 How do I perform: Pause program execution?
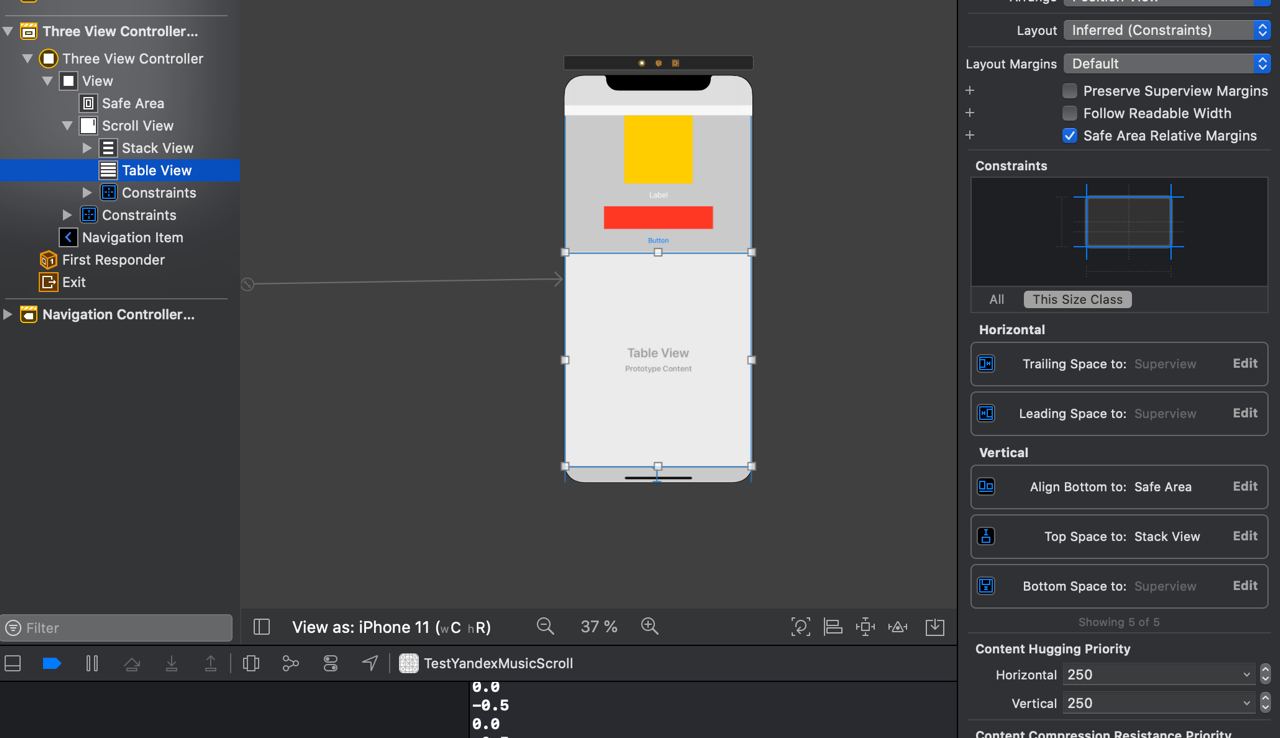(x=92, y=663)
